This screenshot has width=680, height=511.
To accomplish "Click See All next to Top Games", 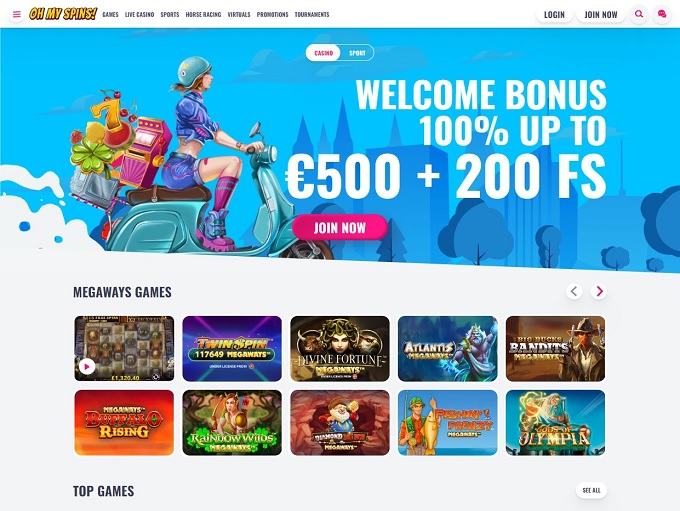I will (x=592, y=490).
